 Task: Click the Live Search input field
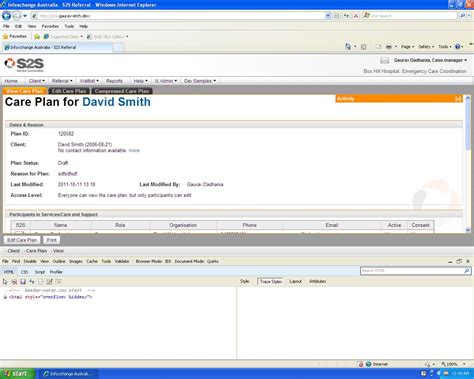[x=410, y=16]
